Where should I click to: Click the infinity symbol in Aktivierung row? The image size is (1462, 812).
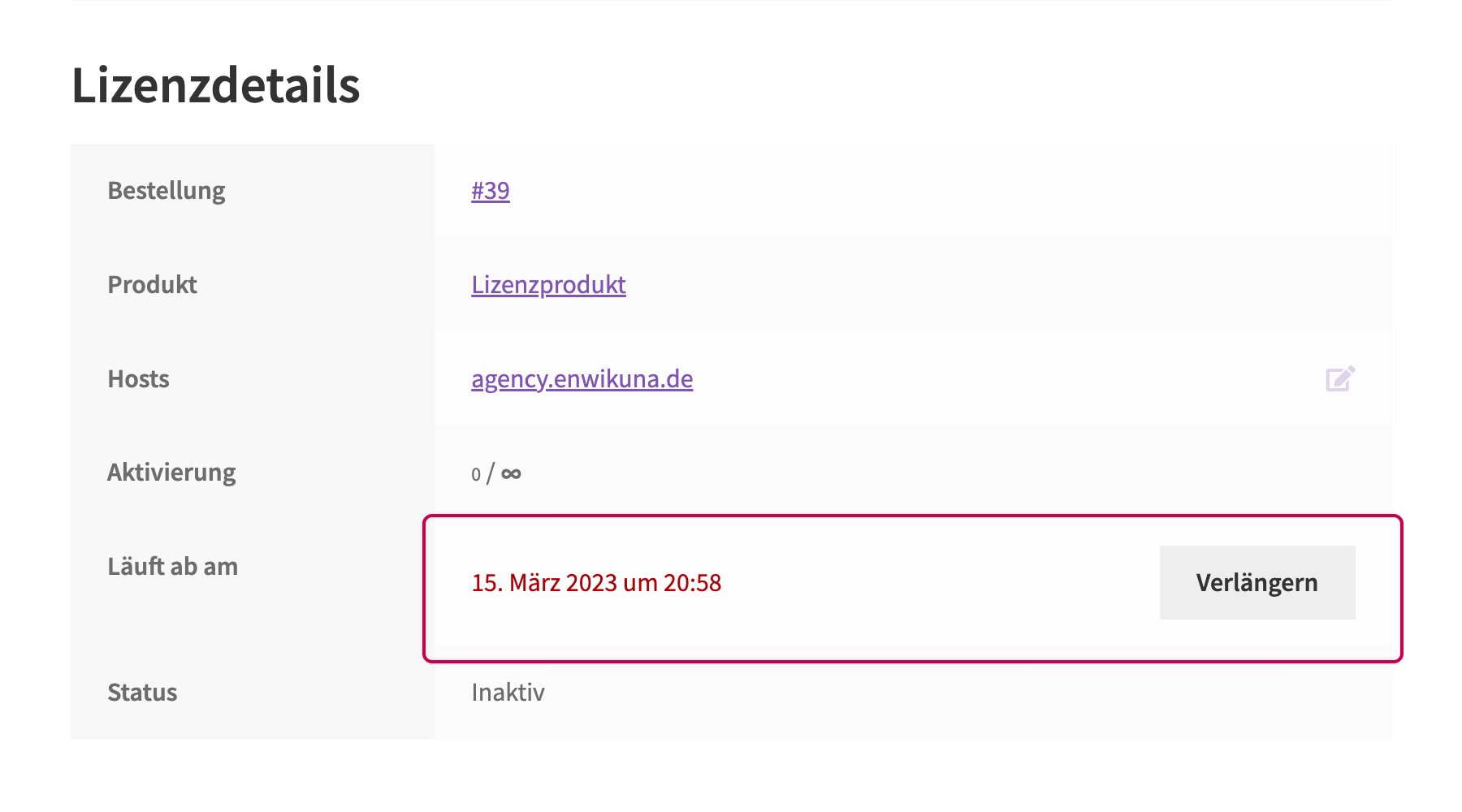coord(511,473)
